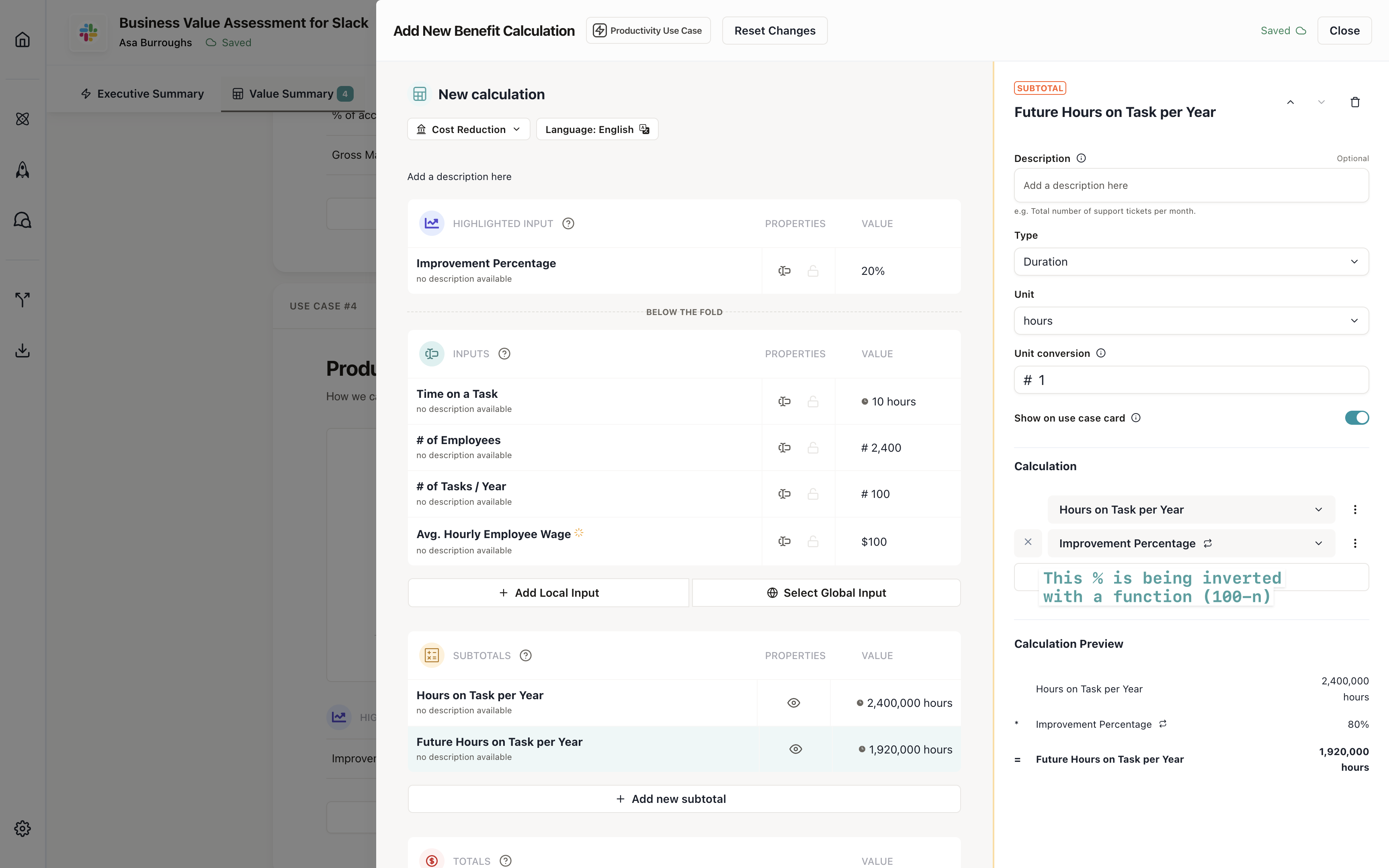Click help icon next to Highlighted Input

(567, 224)
